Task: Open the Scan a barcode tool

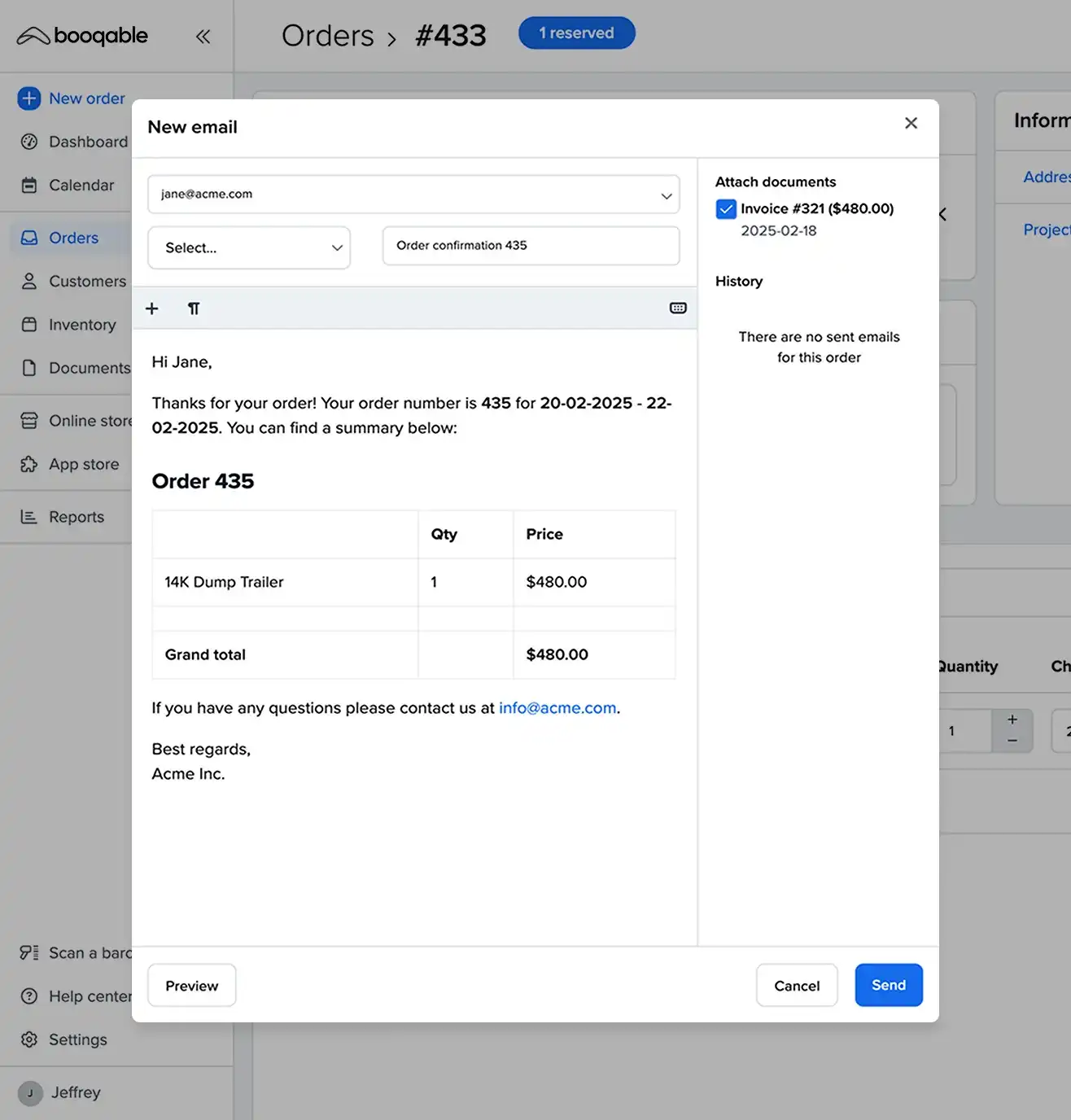Action: (29, 952)
